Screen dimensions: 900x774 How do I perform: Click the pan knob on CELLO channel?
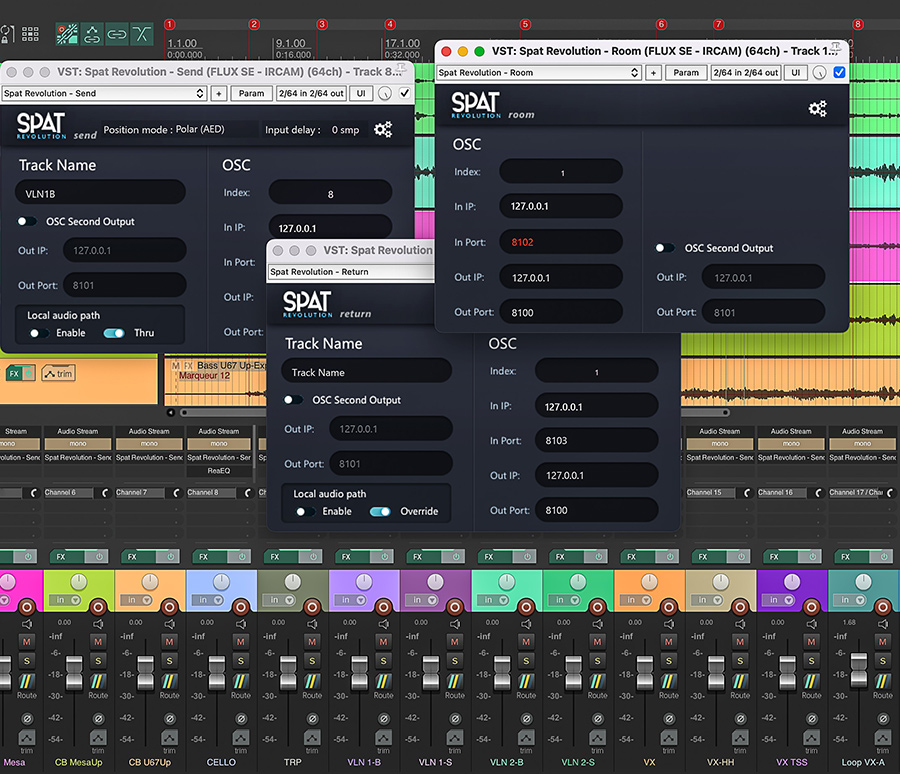tap(221, 582)
